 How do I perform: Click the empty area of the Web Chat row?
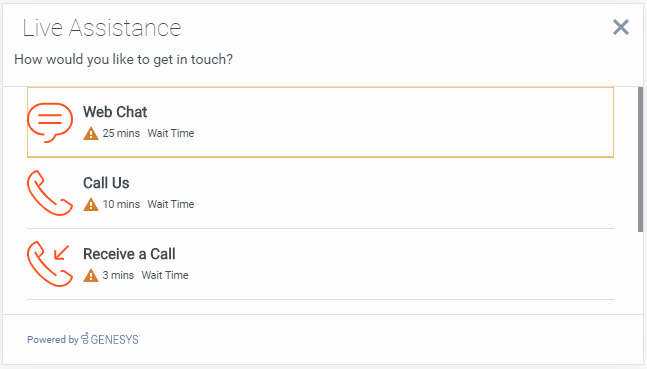[x=404, y=122]
